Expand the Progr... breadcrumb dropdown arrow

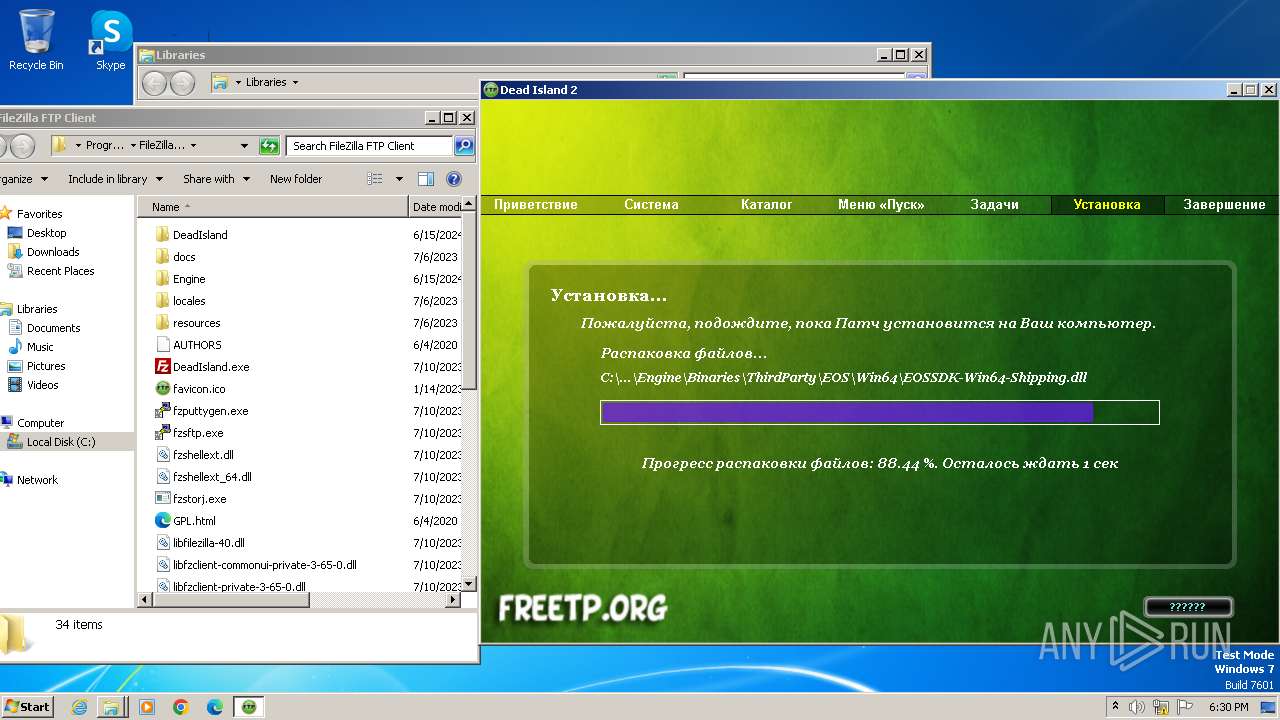[x=132, y=146]
